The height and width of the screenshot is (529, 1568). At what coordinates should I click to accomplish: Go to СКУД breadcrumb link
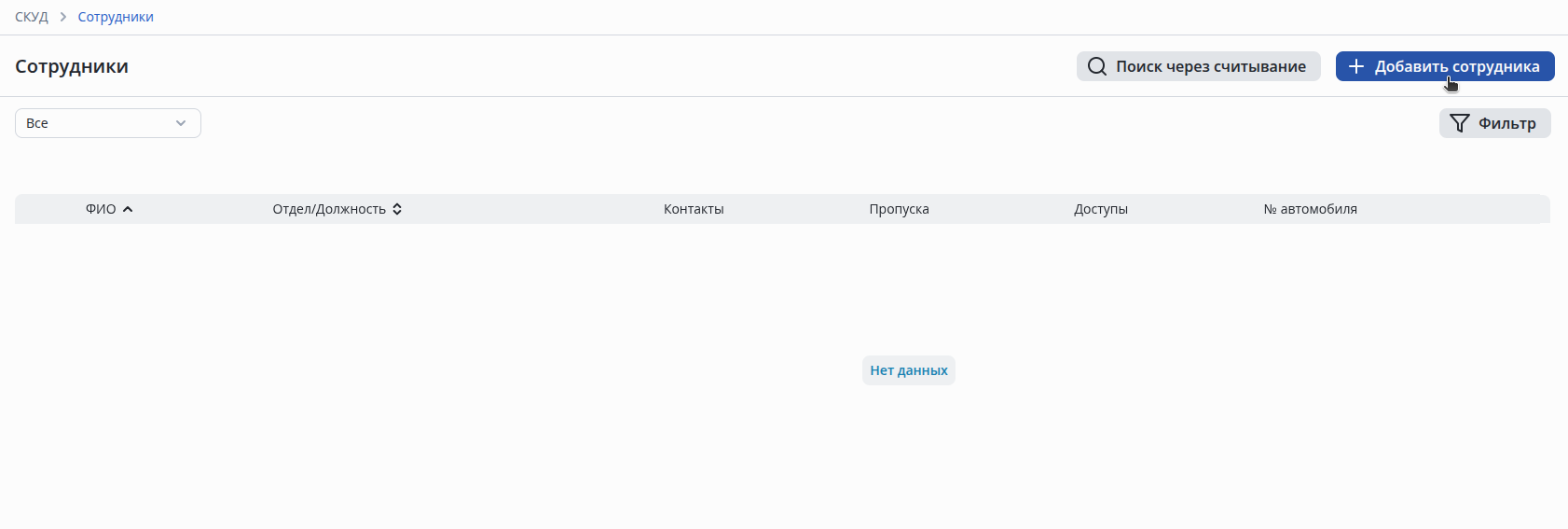click(x=32, y=17)
